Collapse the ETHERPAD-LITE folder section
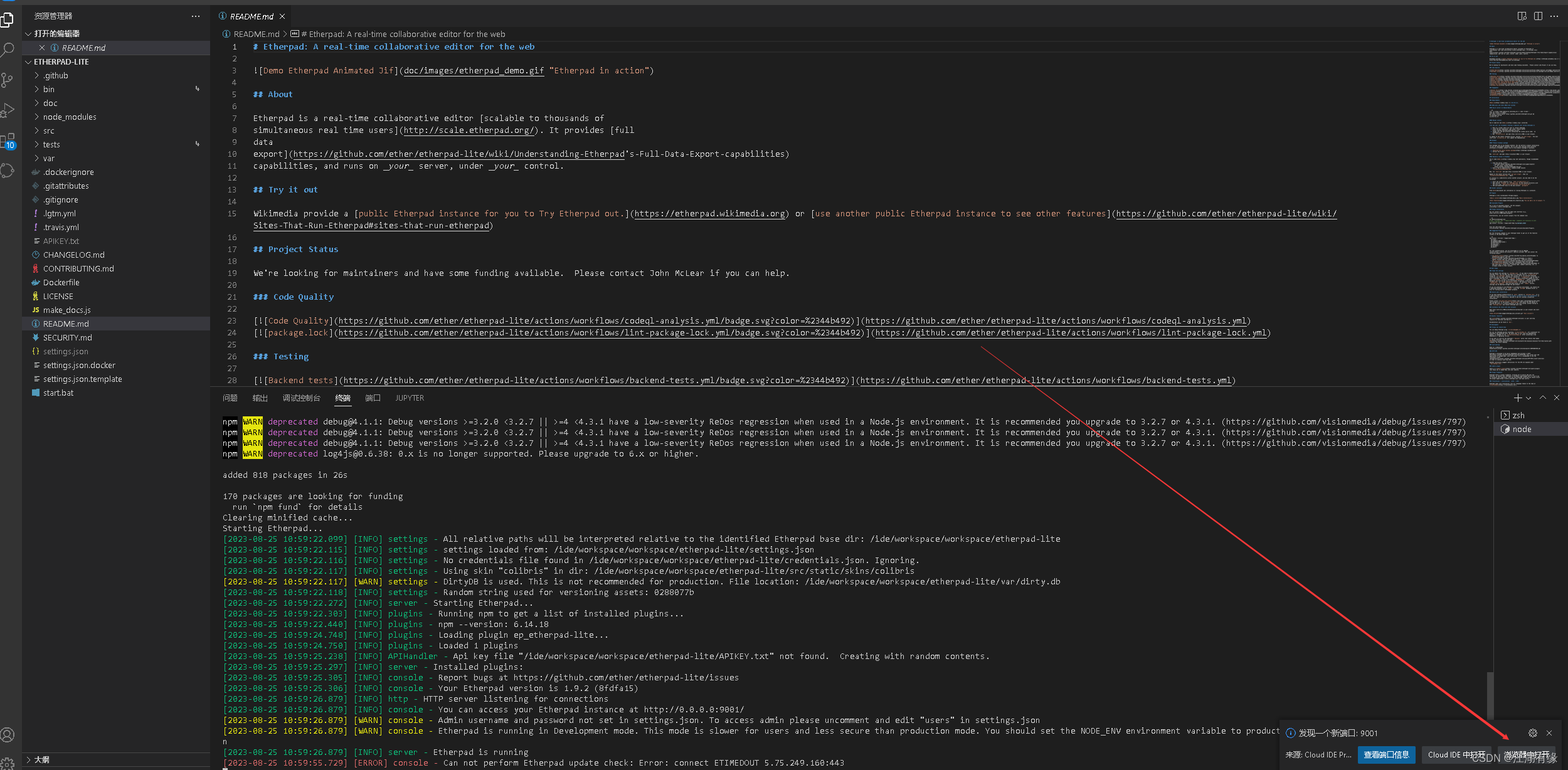1568x770 pixels. pyautogui.click(x=116, y=61)
